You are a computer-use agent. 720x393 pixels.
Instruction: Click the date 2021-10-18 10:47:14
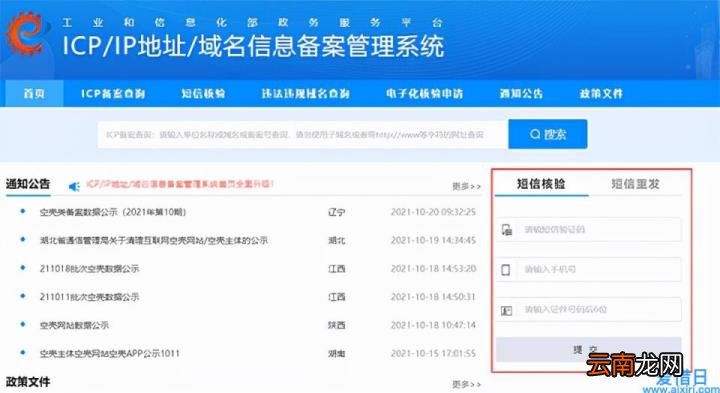[433, 326]
